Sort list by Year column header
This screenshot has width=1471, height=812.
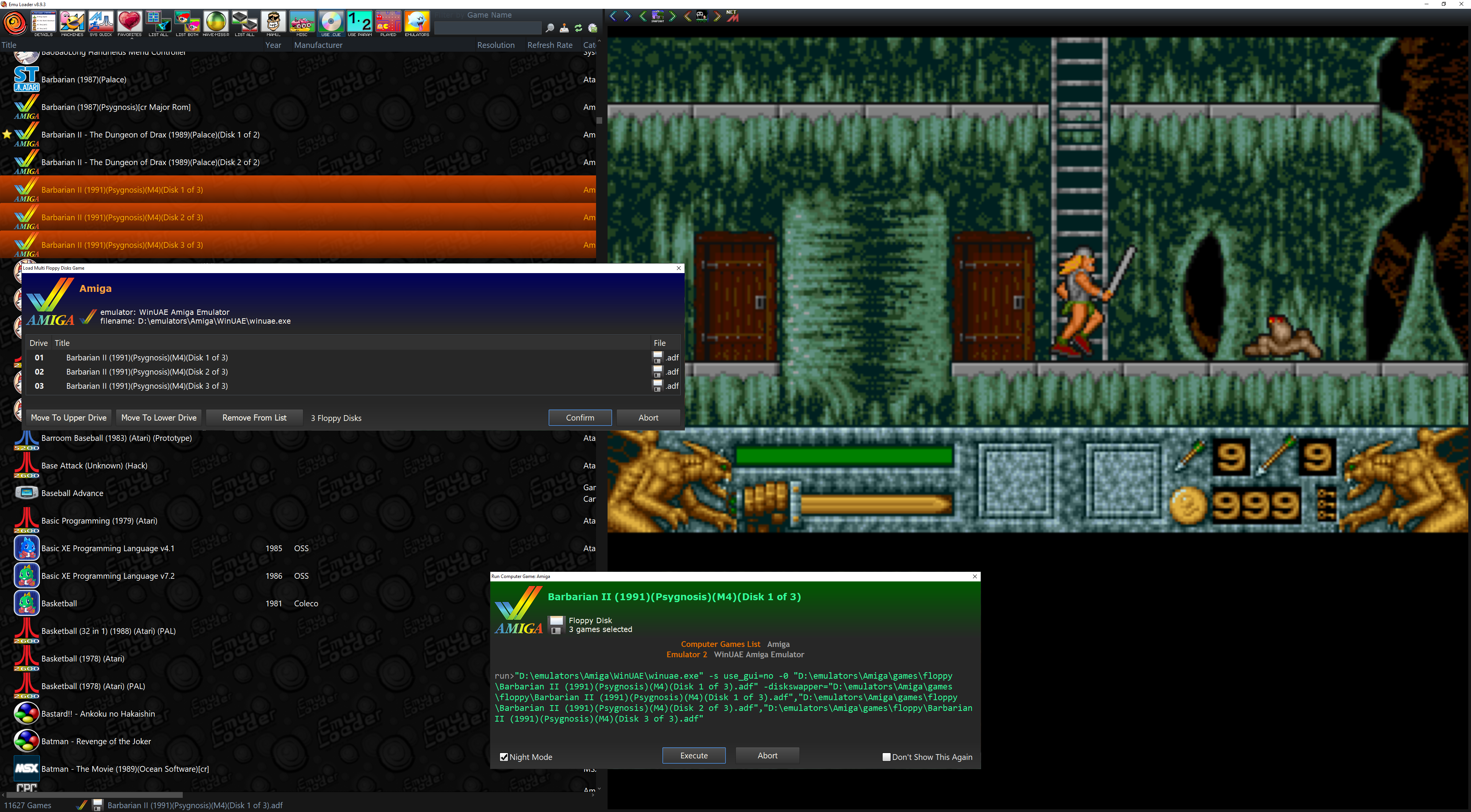(x=273, y=45)
